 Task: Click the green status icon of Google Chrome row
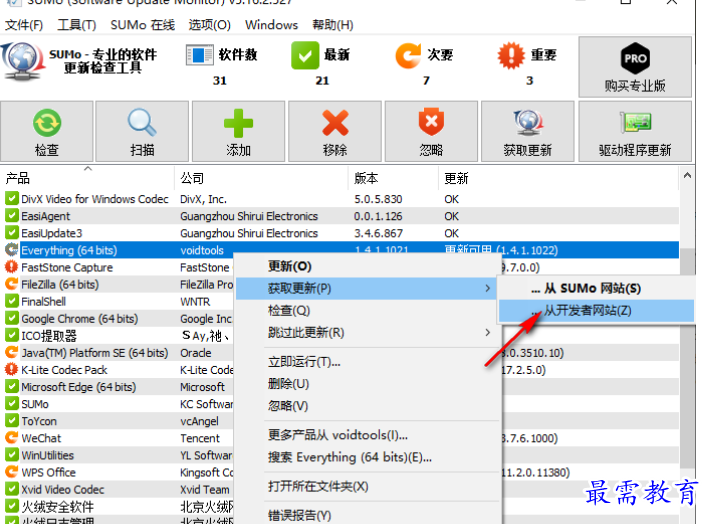12,318
